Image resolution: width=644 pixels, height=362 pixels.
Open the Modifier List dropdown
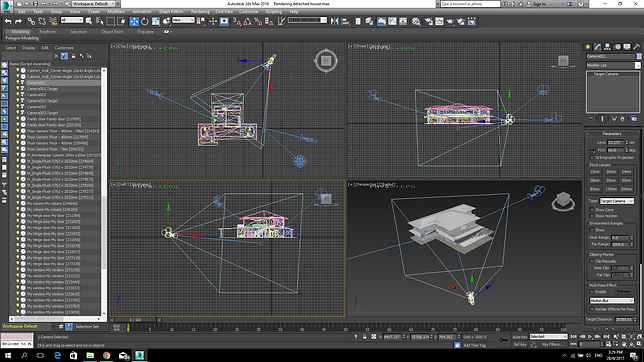pyautogui.click(x=613, y=65)
